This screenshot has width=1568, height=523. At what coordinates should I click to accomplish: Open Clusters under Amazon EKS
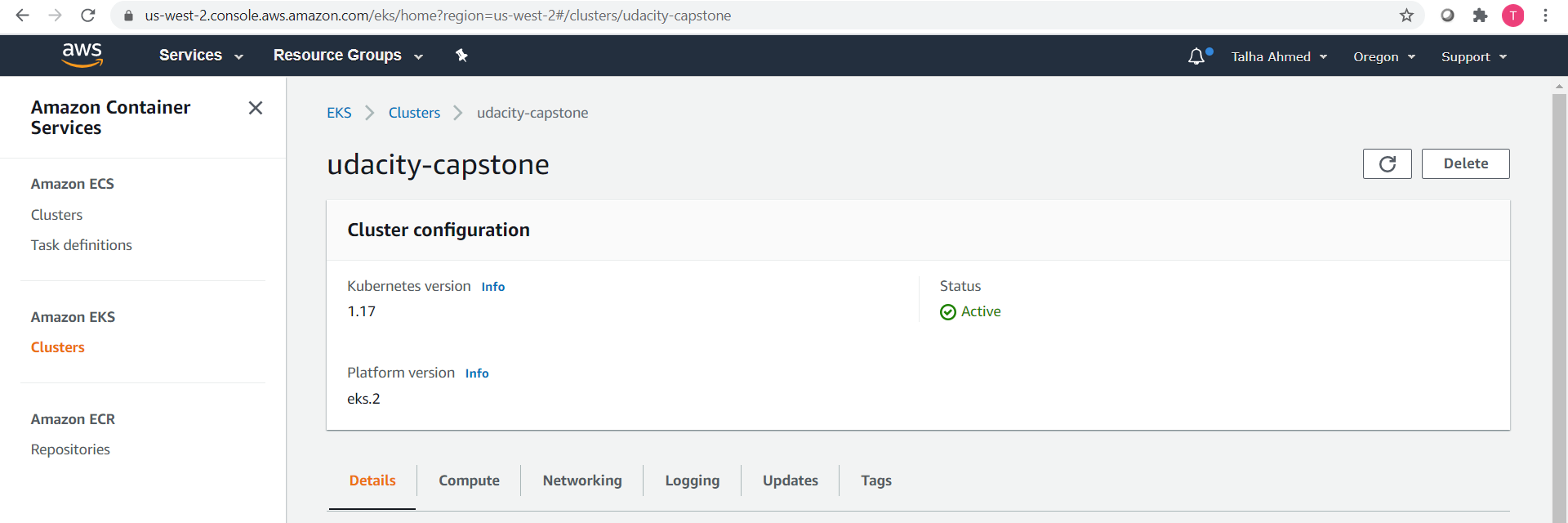coord(57,347)
